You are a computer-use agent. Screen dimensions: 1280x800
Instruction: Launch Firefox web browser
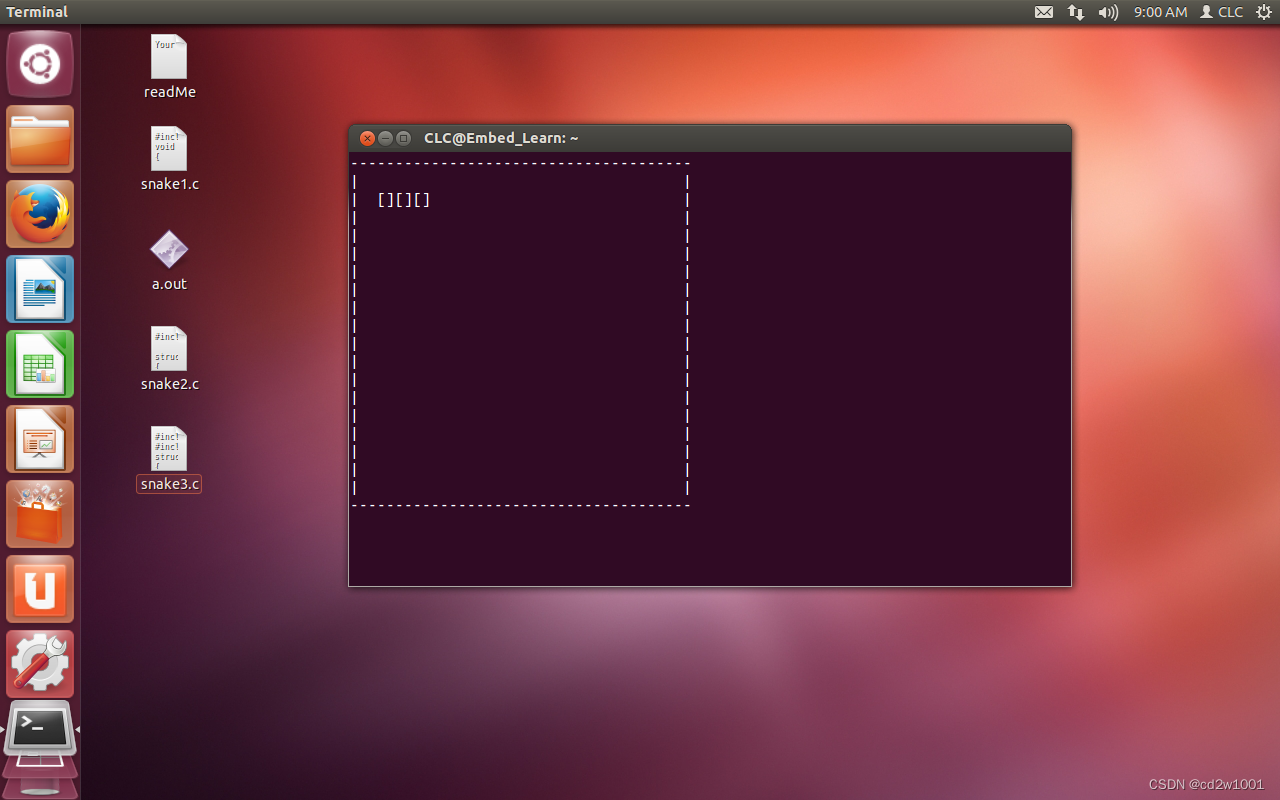coord(40,215)
